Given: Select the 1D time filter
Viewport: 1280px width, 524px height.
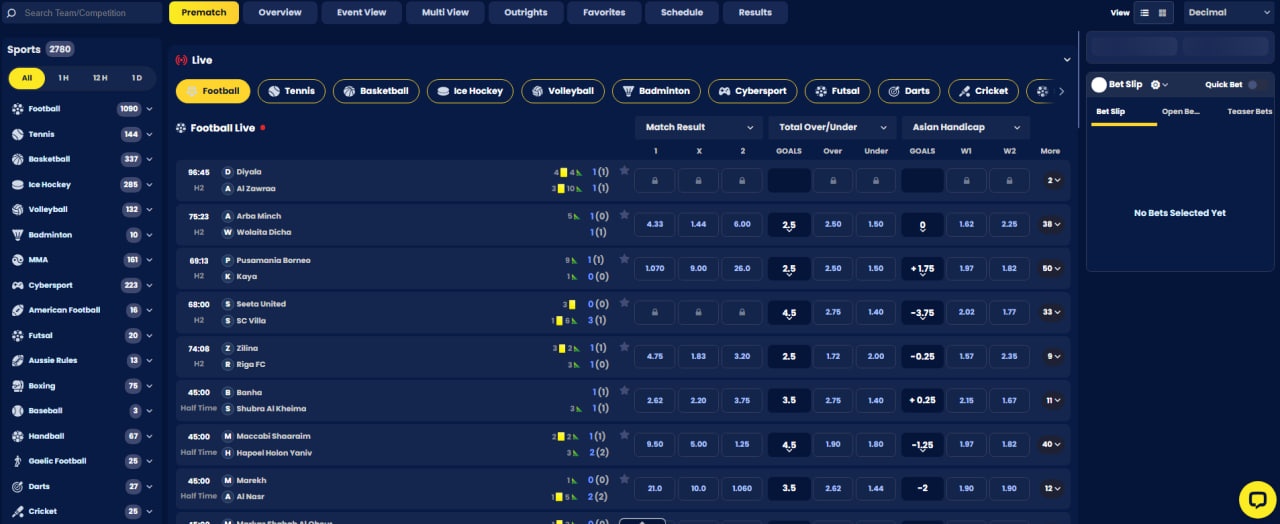Looking at the screenshot, I should tap(136, 78).
